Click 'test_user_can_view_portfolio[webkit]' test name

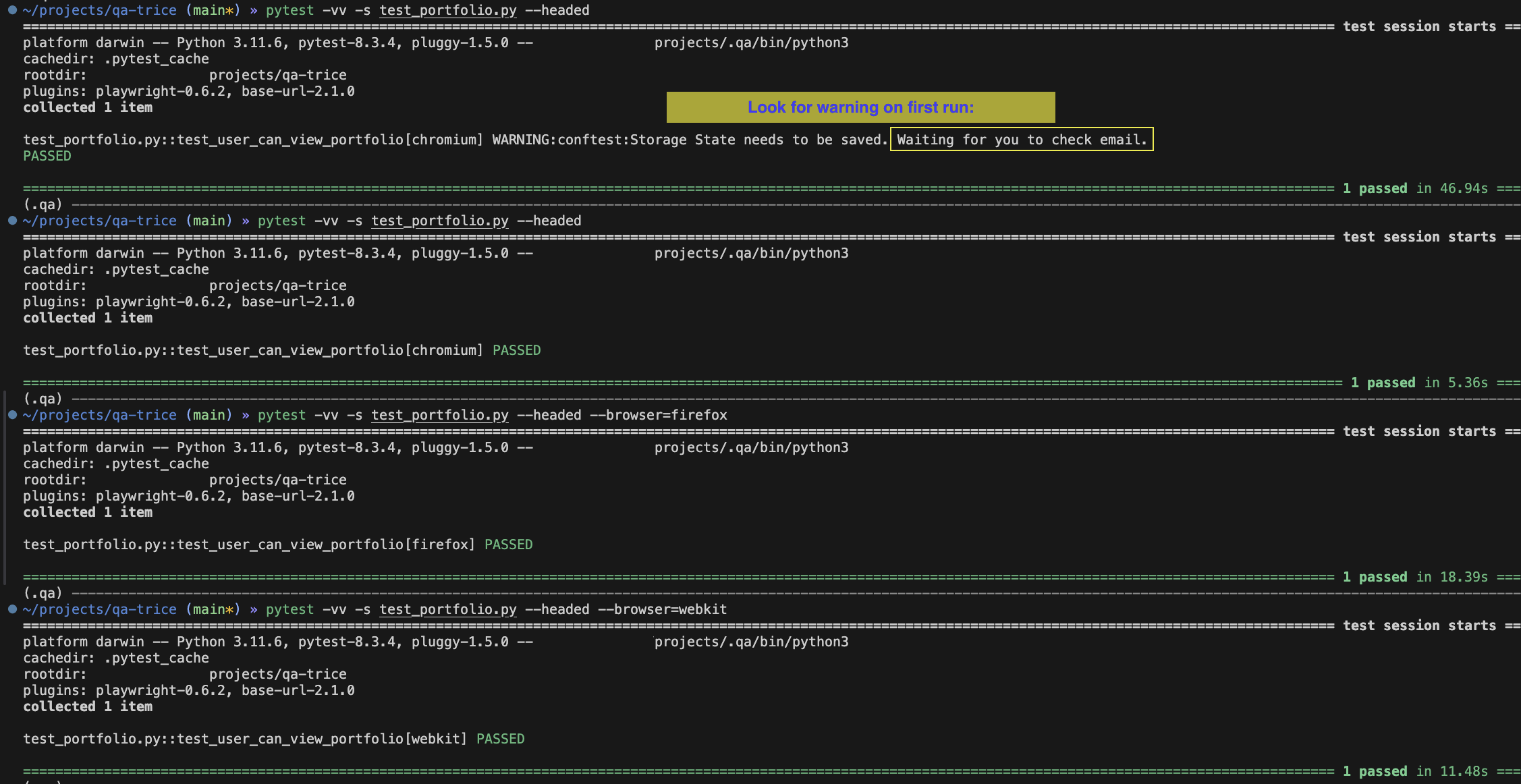[x=323, y=739]
